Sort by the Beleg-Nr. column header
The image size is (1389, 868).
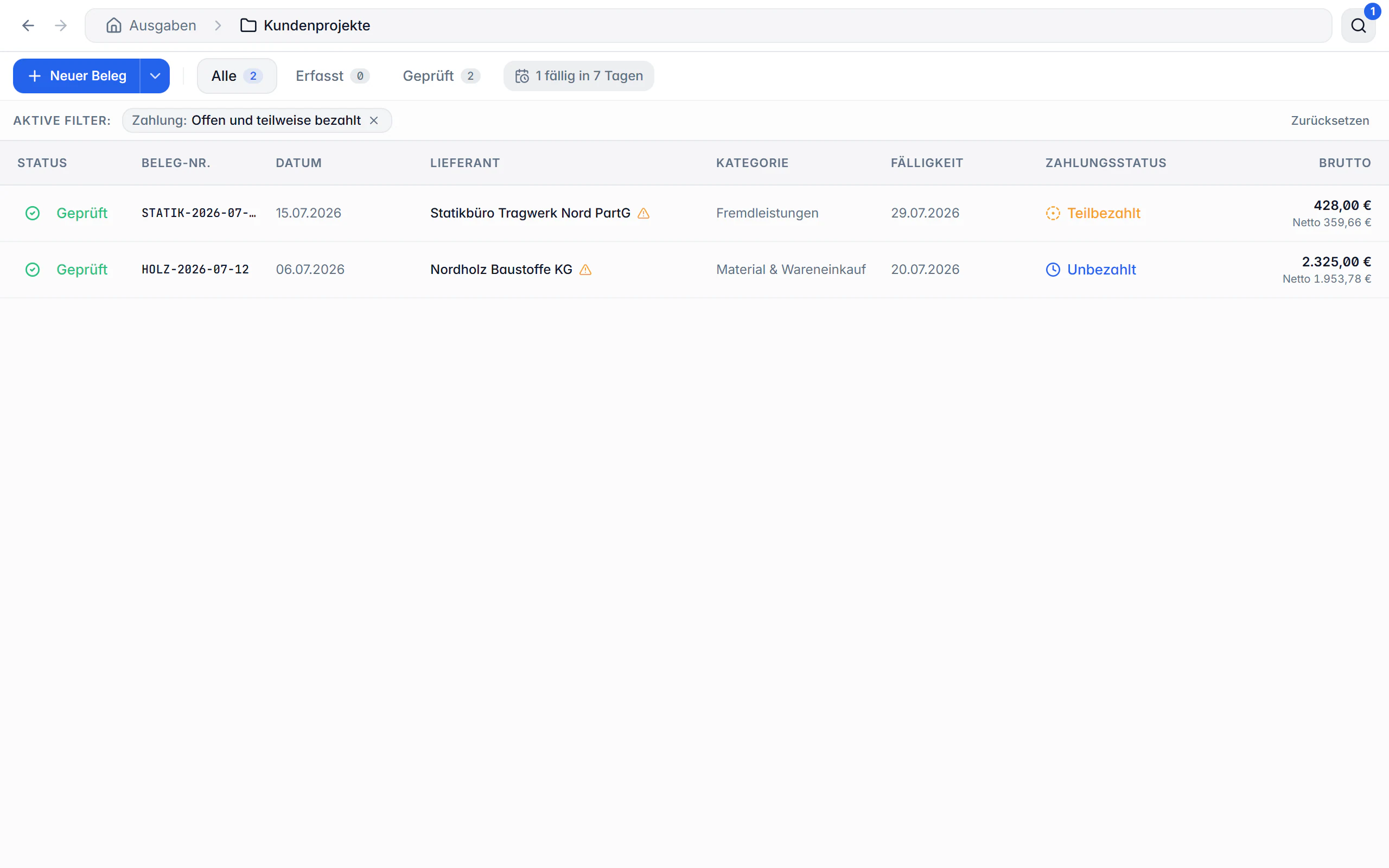176,163
